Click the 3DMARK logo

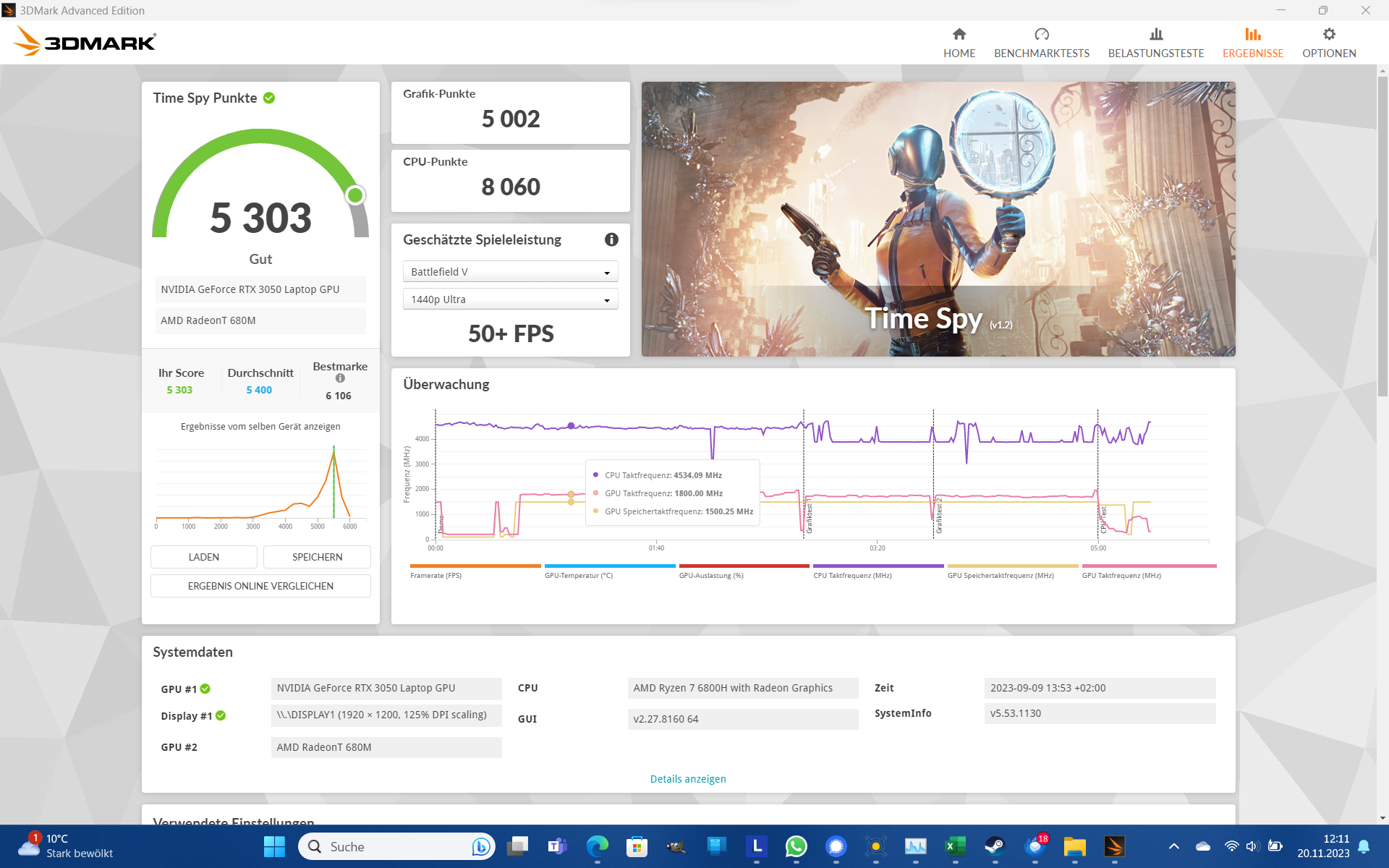(x=84, y=41)
